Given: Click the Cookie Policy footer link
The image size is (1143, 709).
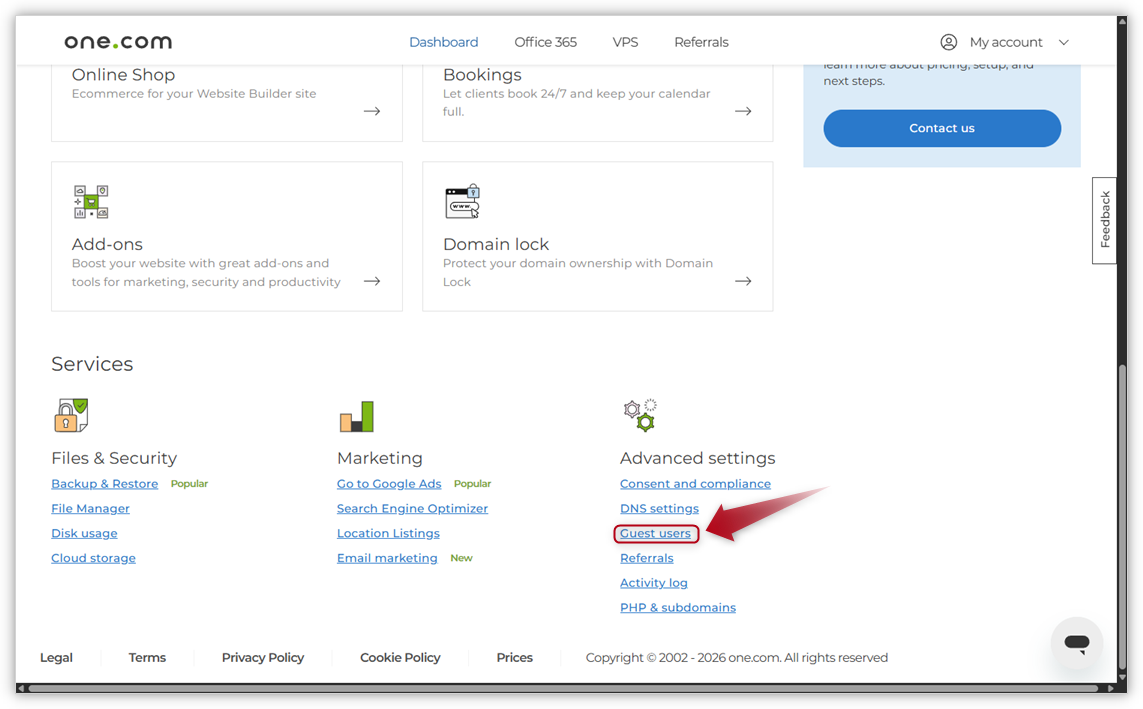Looking at the screenshot, I should pos(400,657).
